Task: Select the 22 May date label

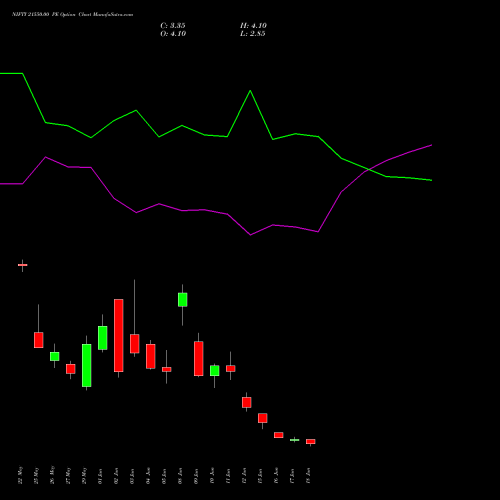Action: [20, 475]
